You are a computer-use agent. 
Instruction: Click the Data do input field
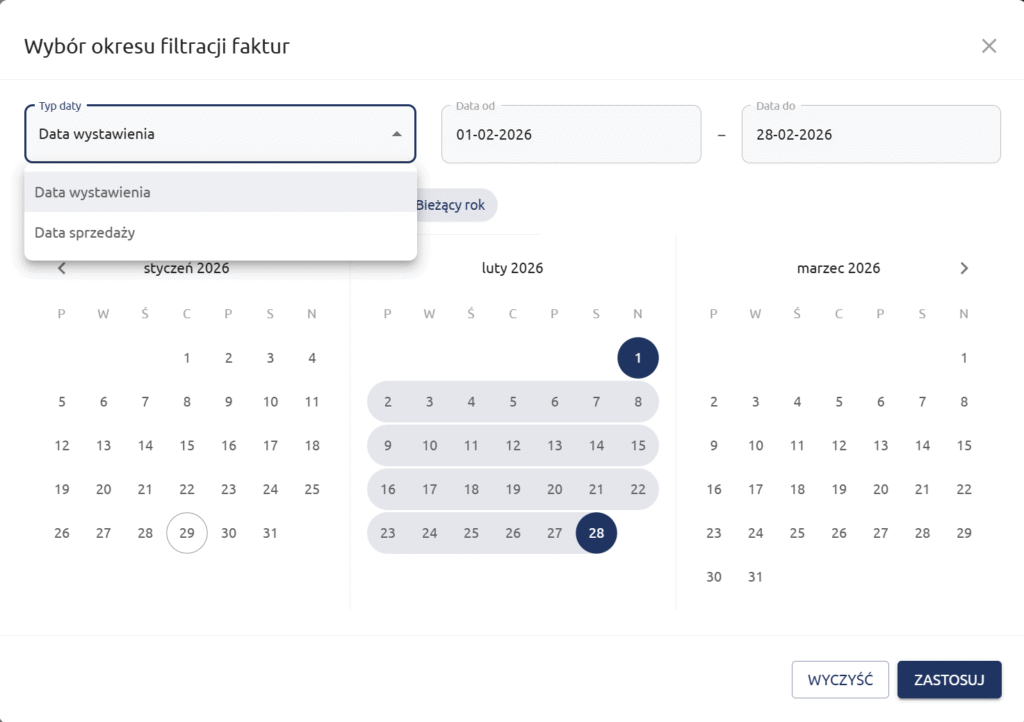870,134
